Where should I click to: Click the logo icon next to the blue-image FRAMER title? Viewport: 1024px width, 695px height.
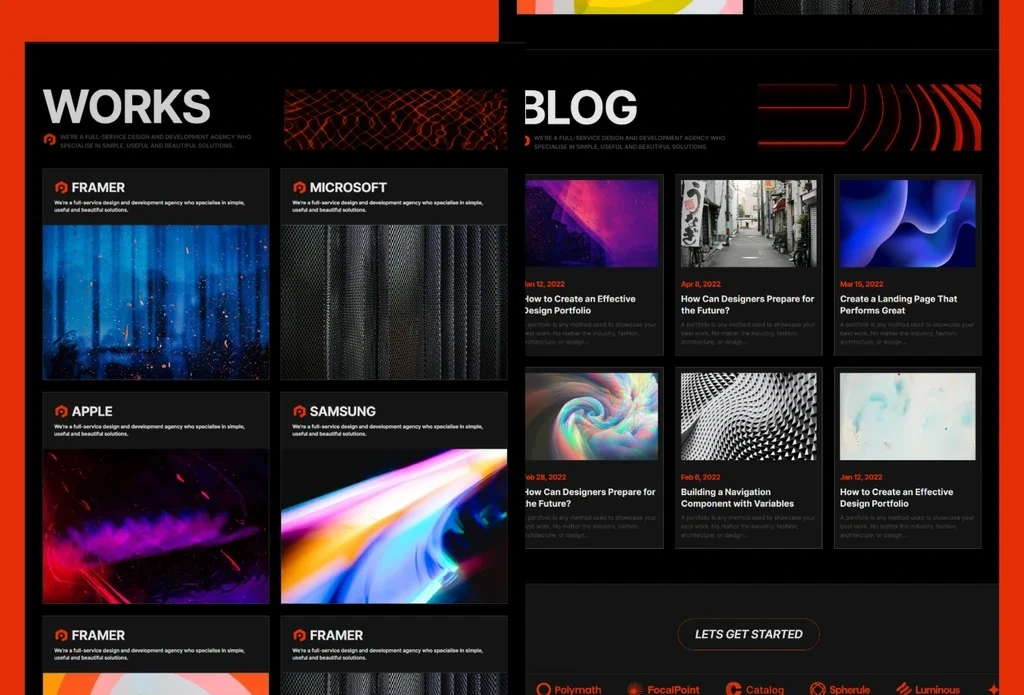[61, 187]
